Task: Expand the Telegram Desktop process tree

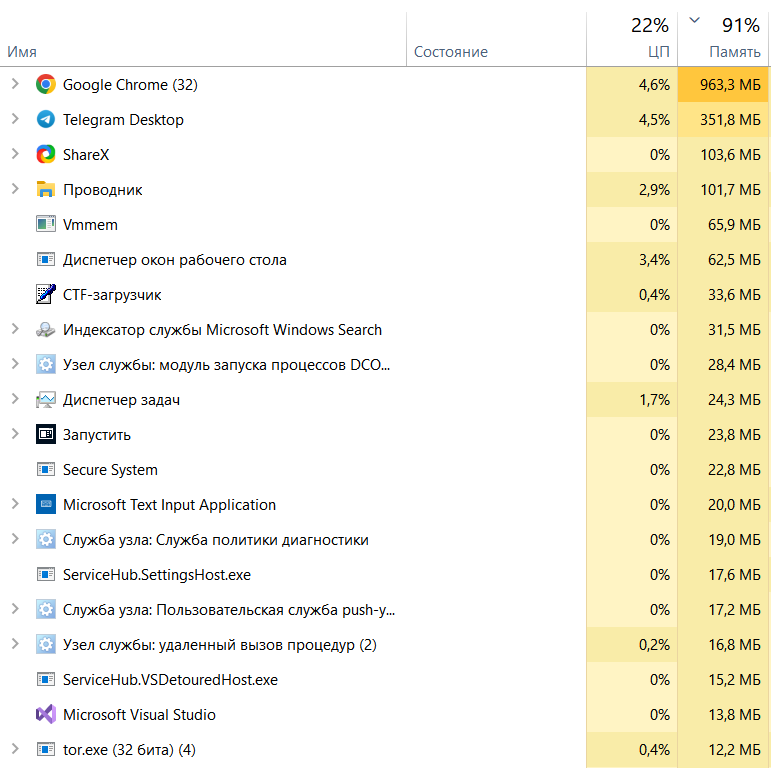Action: 15,119
